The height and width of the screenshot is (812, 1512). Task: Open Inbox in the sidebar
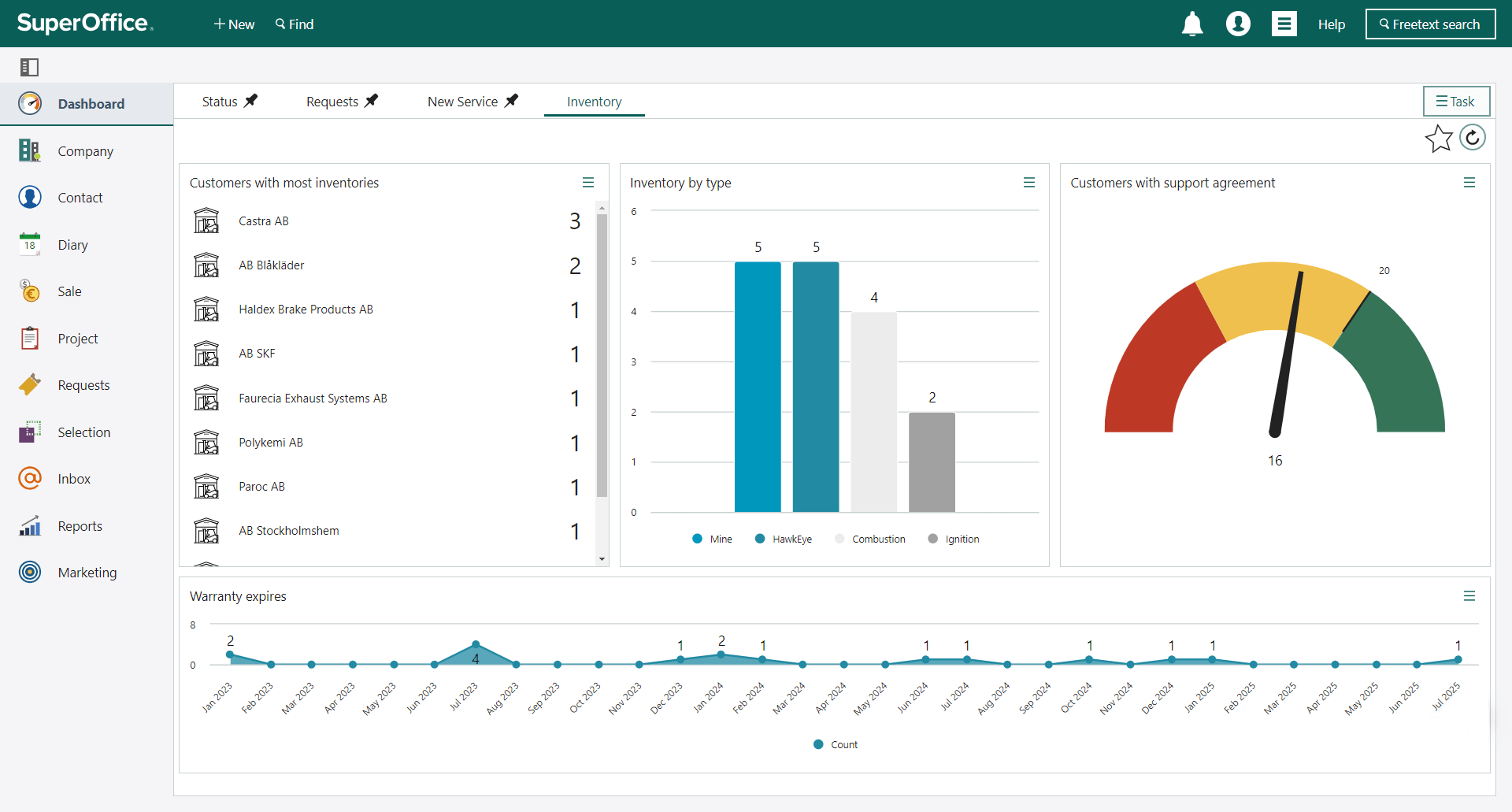coord(74,479)
